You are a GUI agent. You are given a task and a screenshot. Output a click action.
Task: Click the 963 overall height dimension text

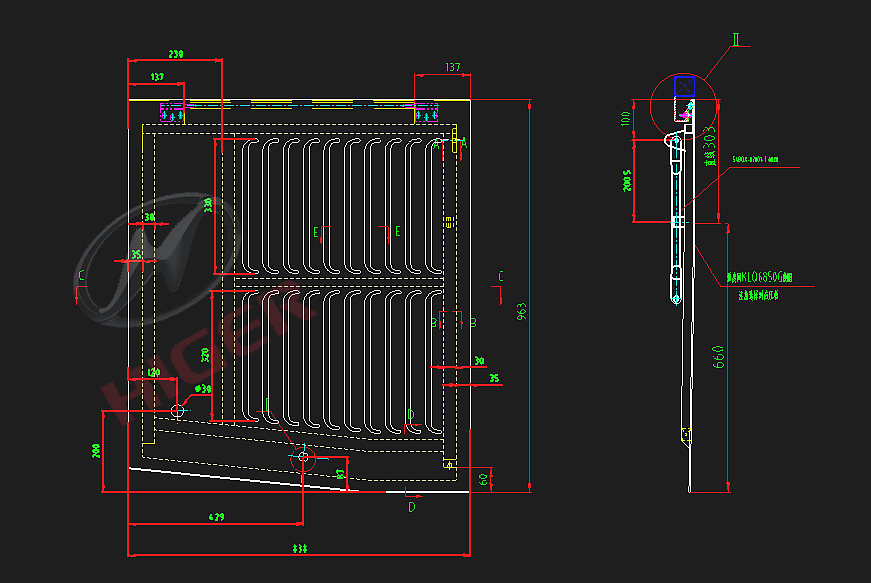[521, 312]
